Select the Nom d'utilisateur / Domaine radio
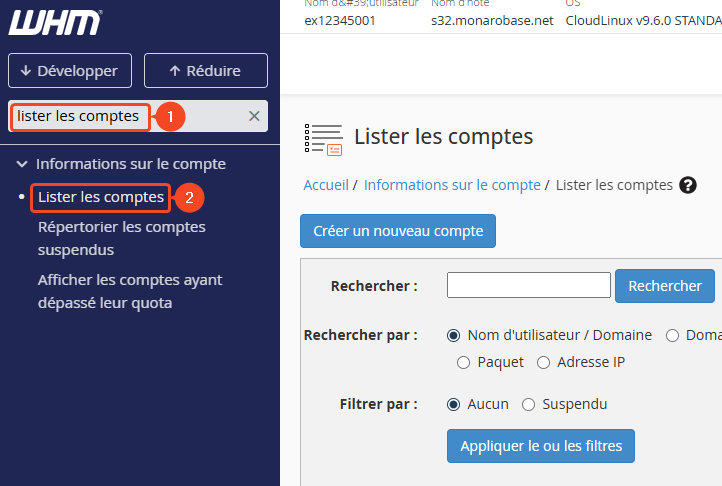This screenshot has width=722, height=486. coord(454,336)
